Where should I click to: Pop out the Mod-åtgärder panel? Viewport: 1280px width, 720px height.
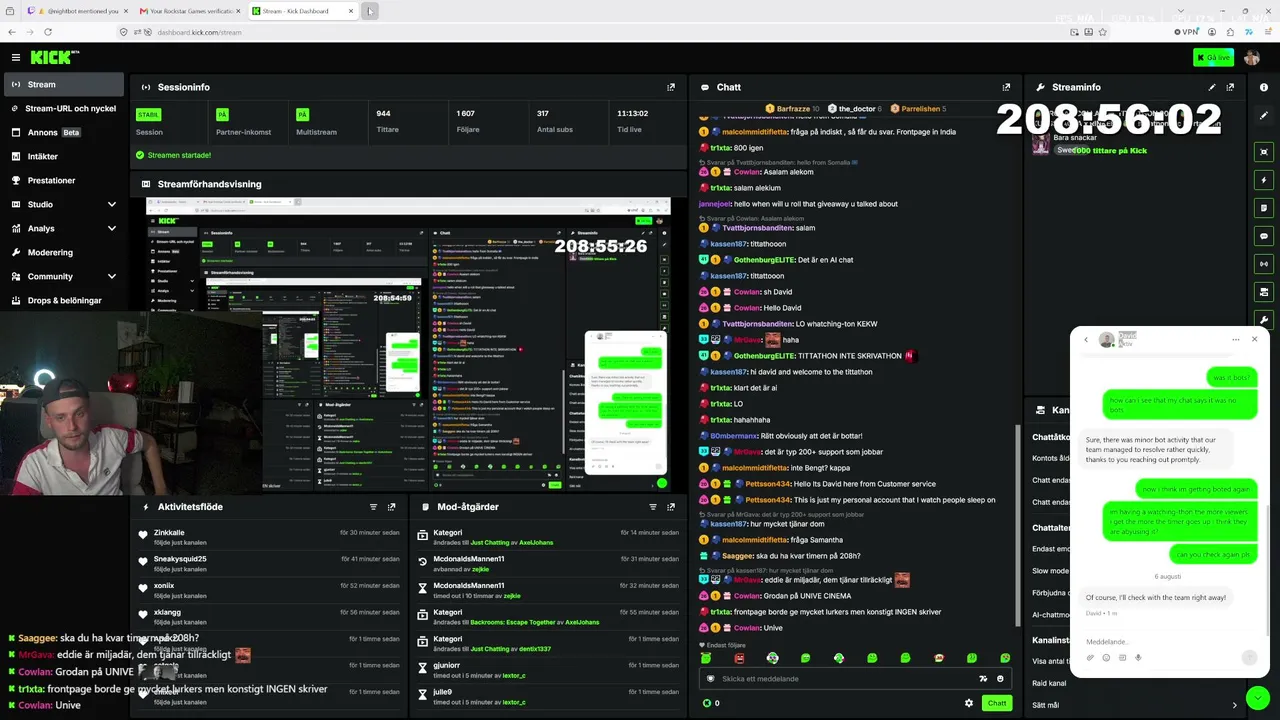pyautogui.click(x=671, y=507)
